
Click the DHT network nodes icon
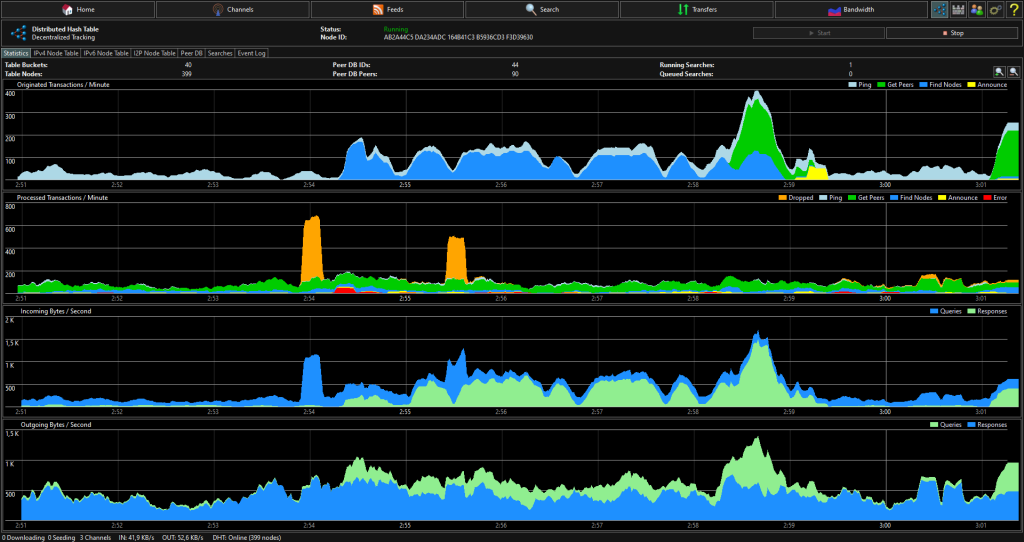point(940,9)
